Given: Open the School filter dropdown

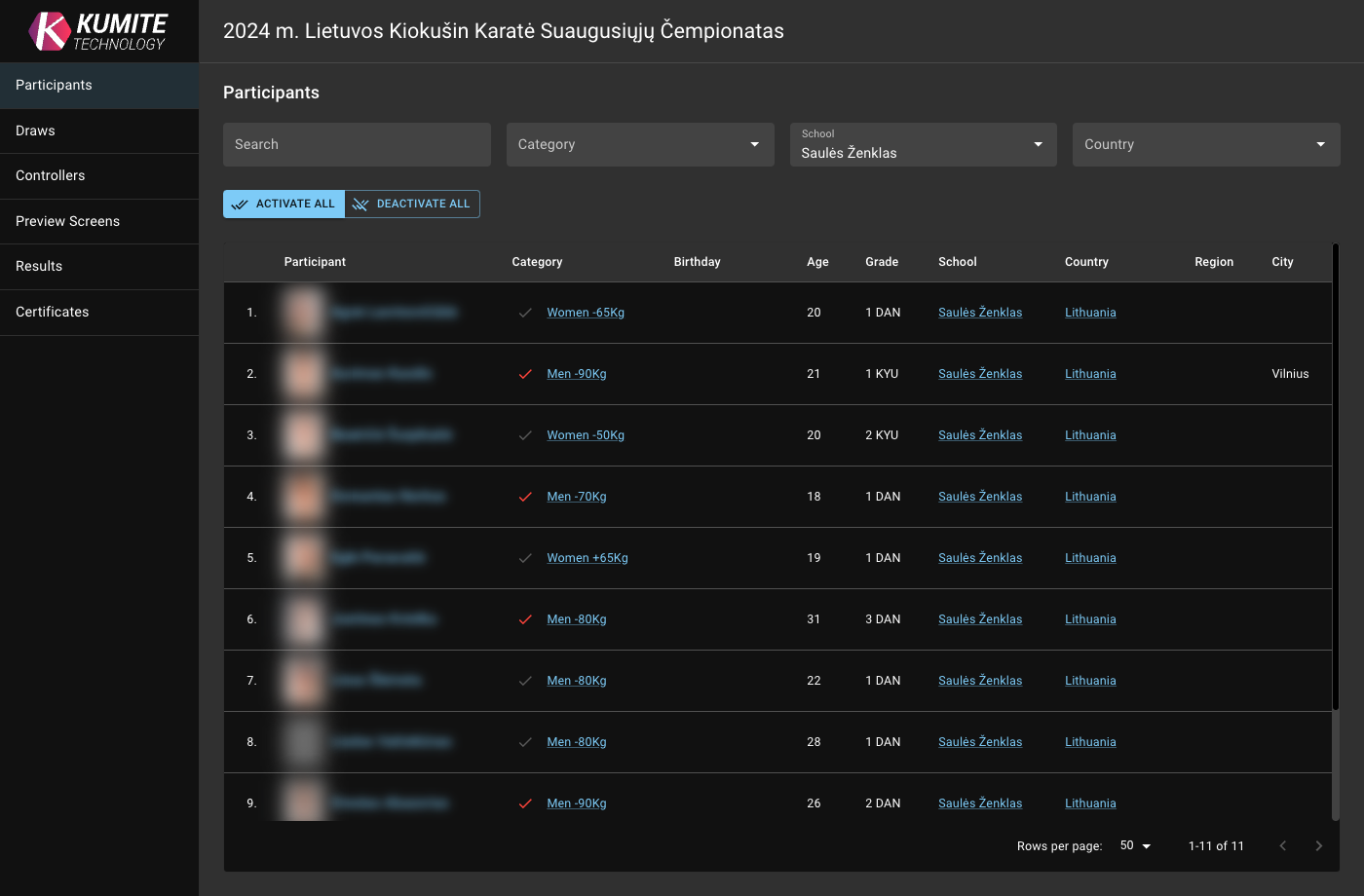Looking at the screenshot, I should click(922, 144).
